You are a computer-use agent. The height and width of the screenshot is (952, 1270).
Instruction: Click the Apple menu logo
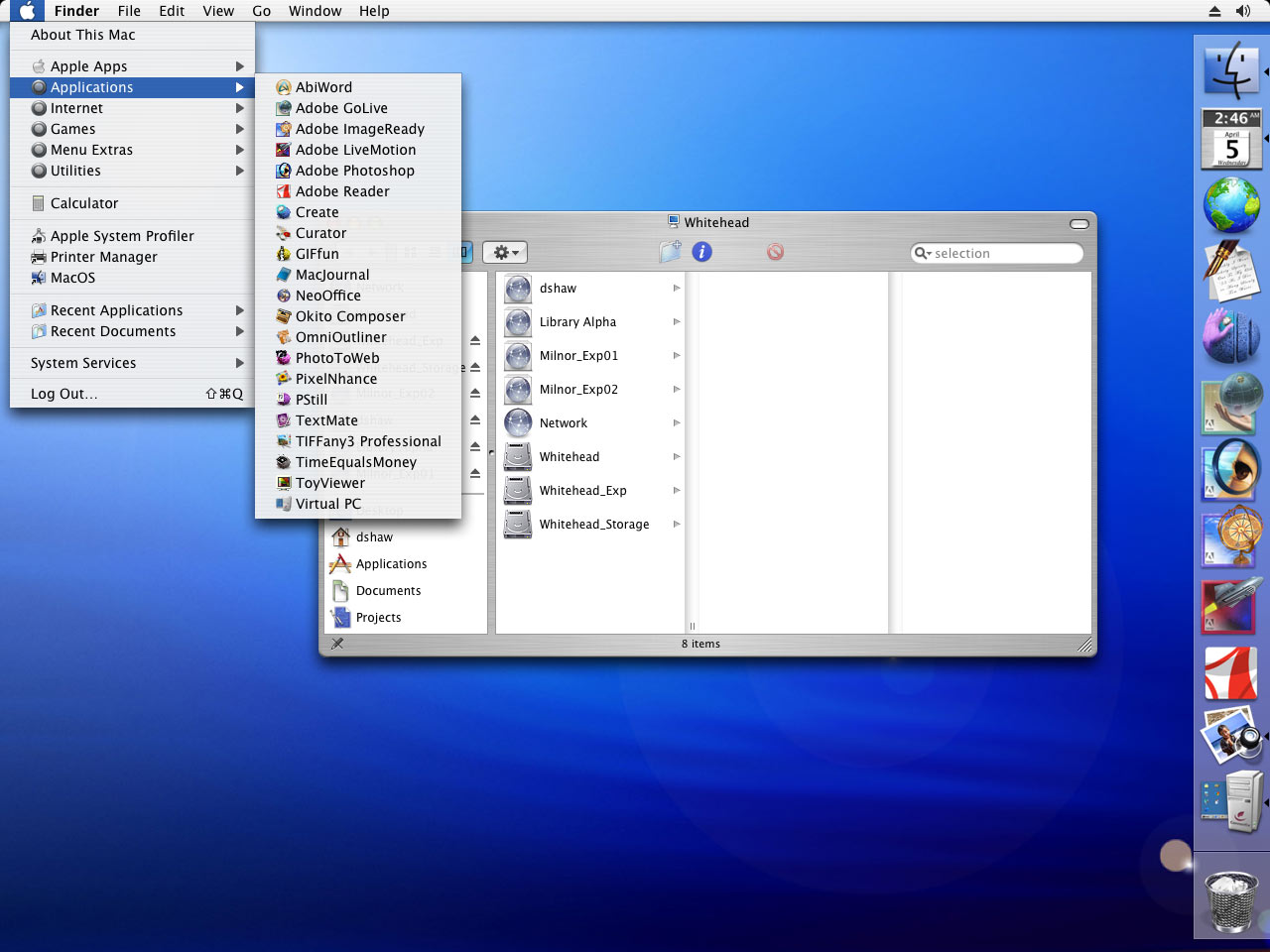(x=27, y=11)
